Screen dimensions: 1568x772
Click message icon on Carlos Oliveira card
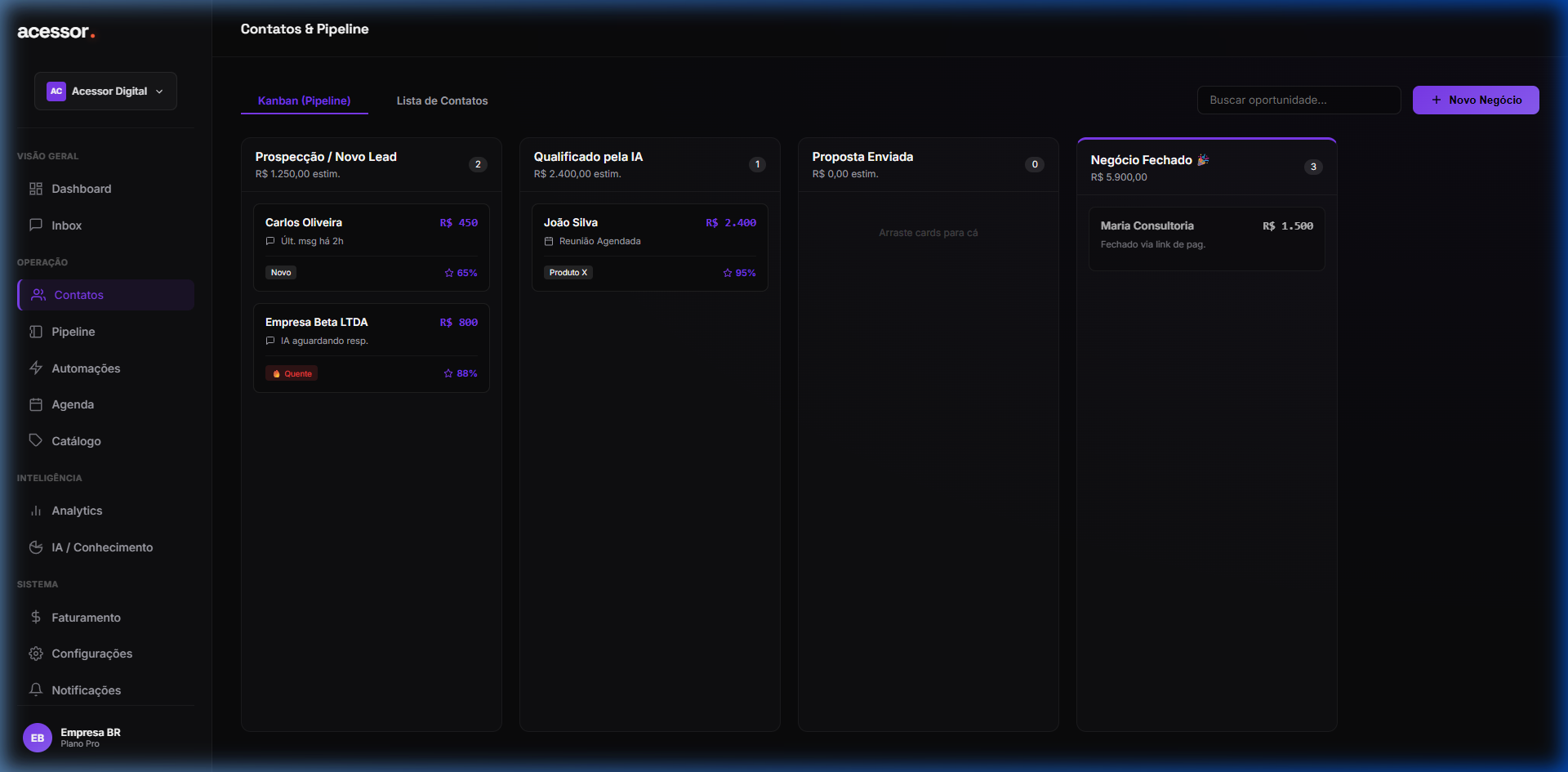click(x=270, y=241)
